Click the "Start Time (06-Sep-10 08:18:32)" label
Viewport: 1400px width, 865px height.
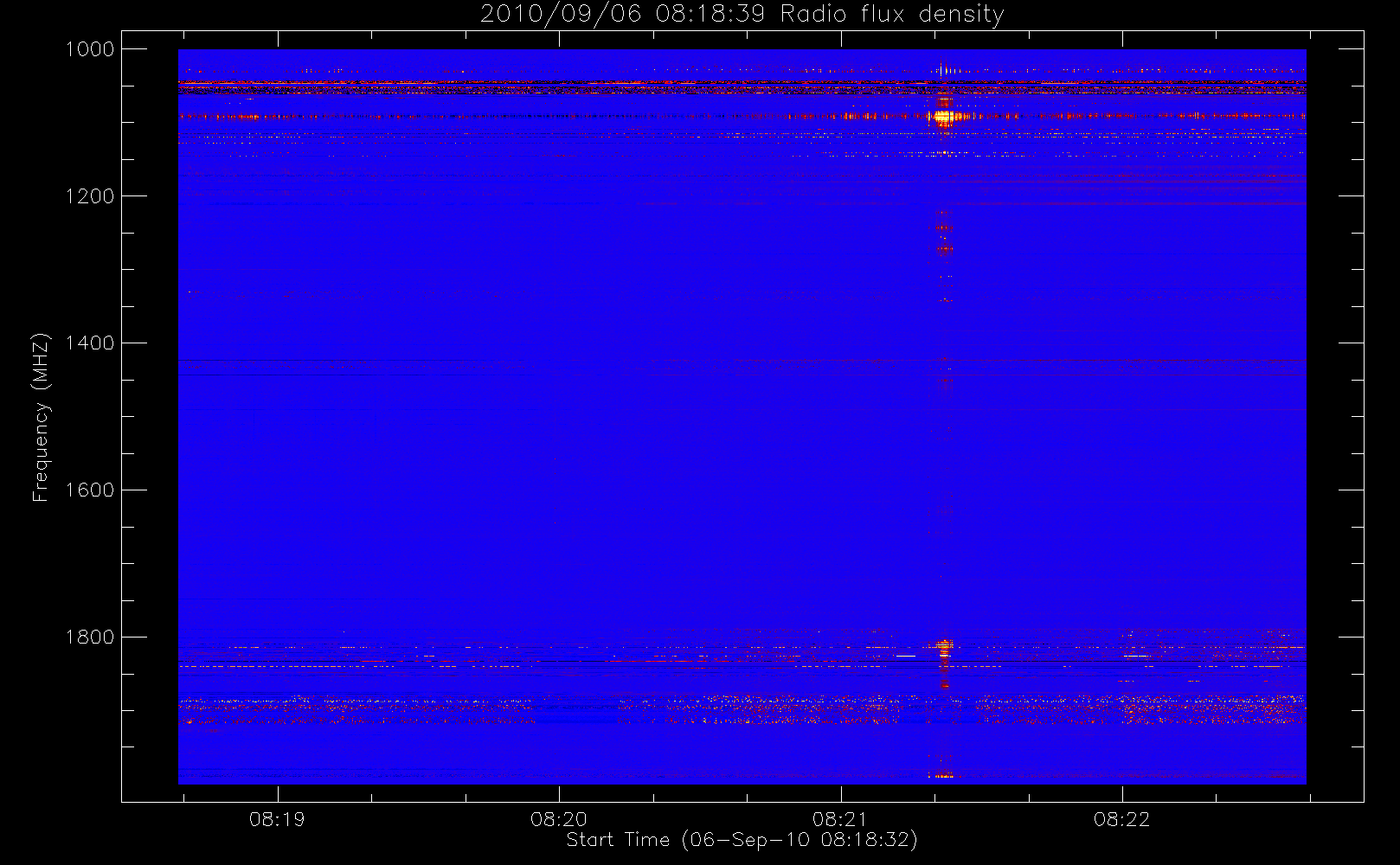742,840
